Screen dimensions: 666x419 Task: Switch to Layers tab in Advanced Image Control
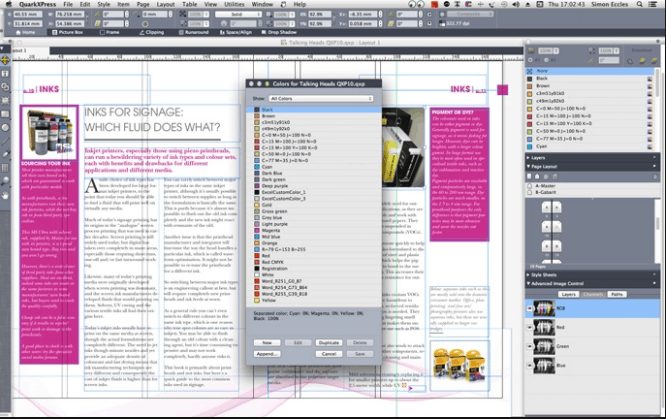click(568, 294)
